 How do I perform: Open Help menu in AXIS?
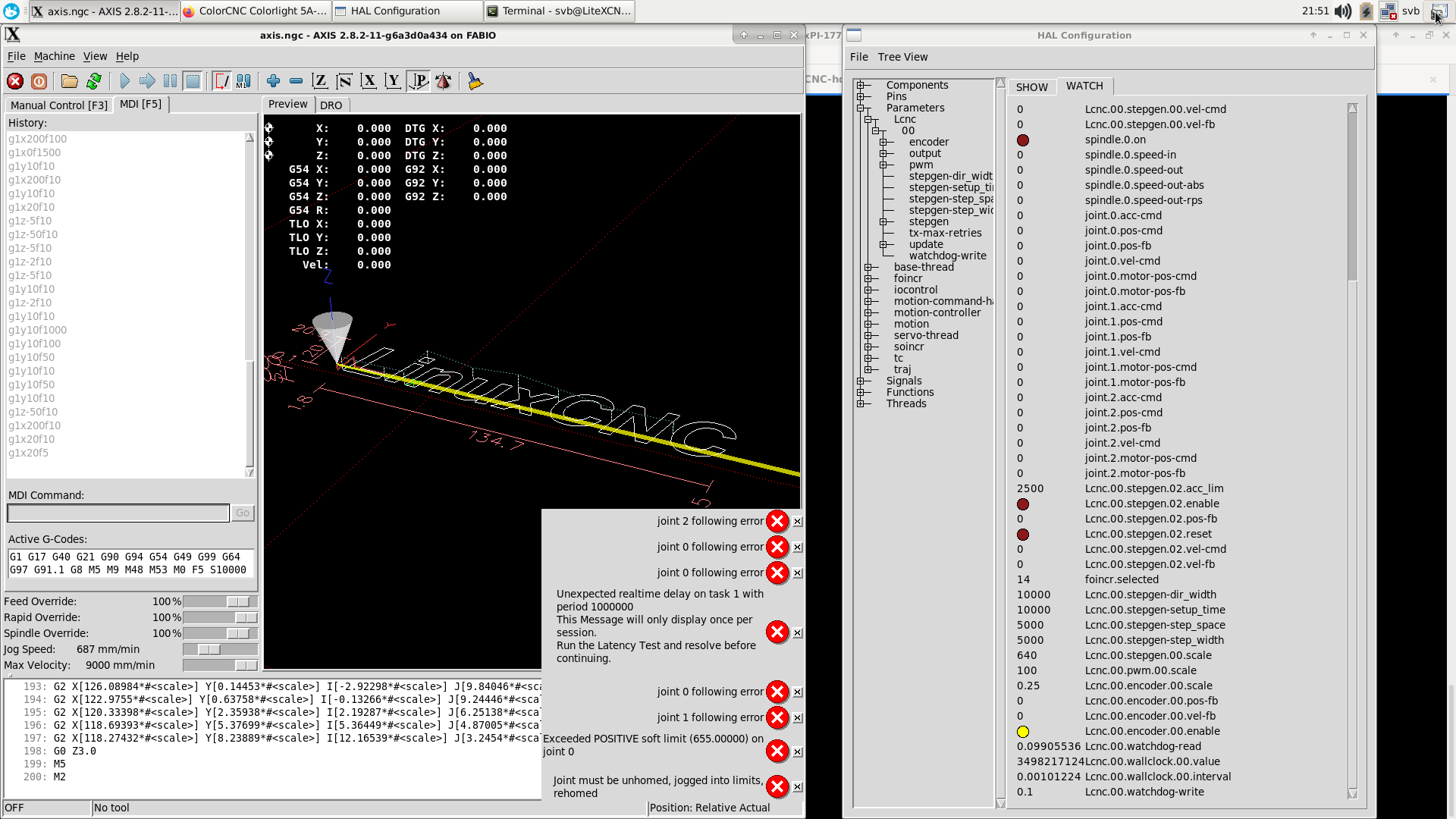pyautogui.click(x=127, y=56)
